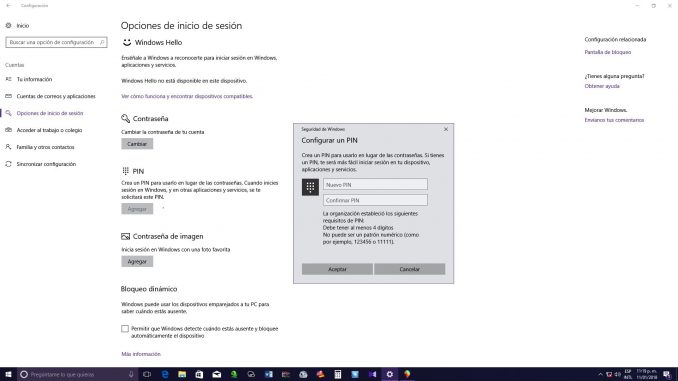Click Agregar under Contraseña de imagen
678x381 pixels.
pos(137,262)
